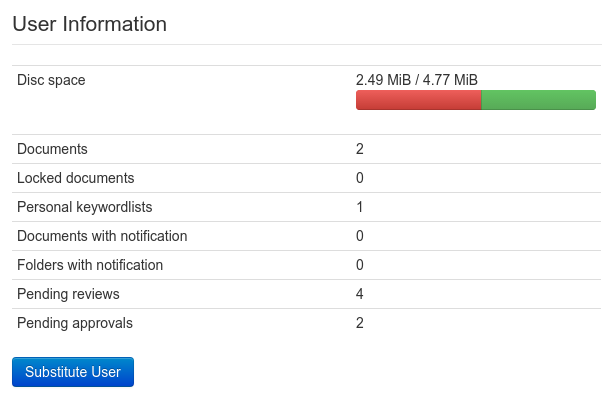
Task: Click the Personal keywordlists count value
Action: click(x=360, y=207)
